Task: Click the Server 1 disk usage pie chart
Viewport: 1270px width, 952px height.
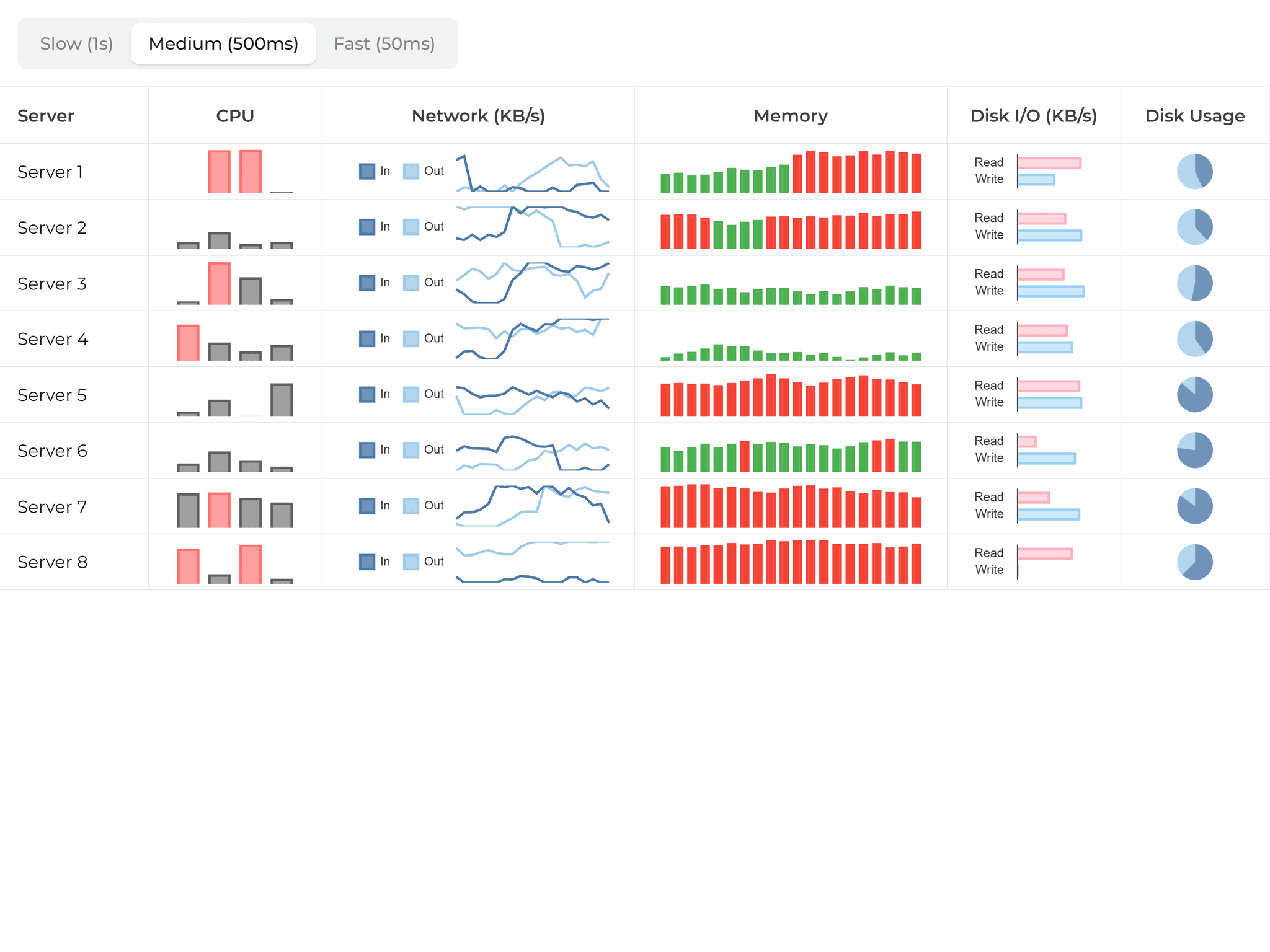Action: coord(1195,171)
